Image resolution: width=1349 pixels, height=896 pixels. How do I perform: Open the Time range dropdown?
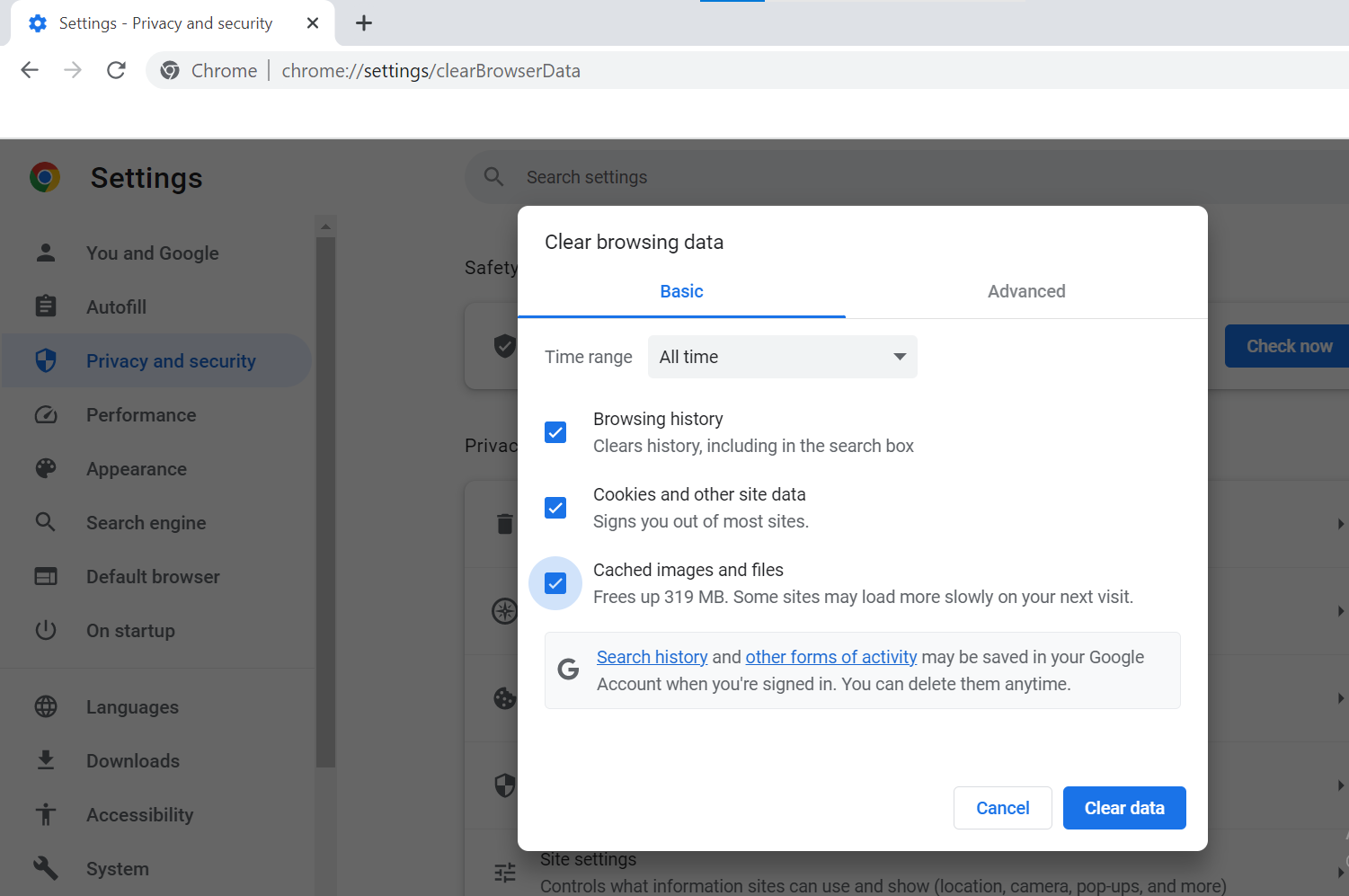[x=782, y=357]
